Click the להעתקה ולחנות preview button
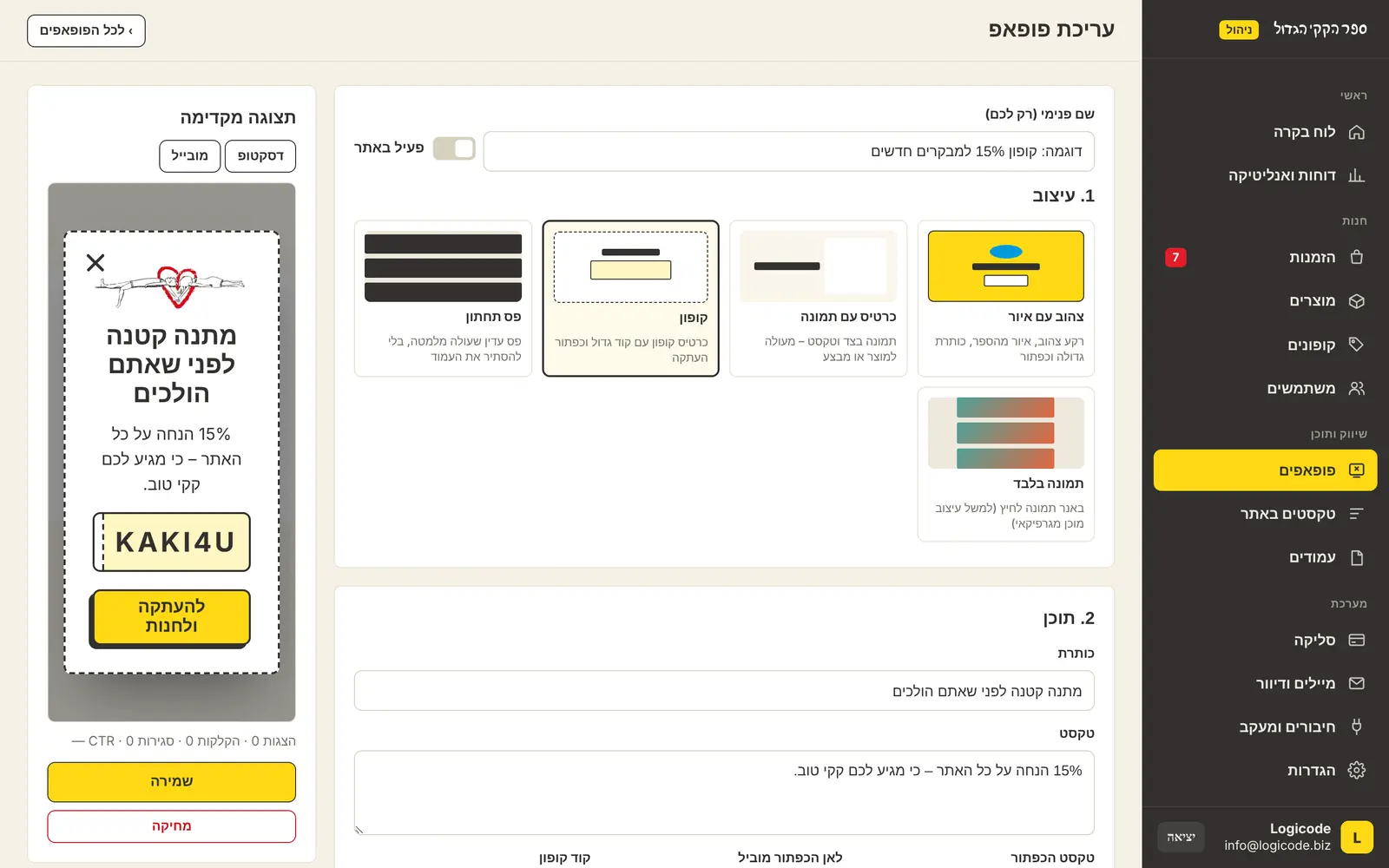Screen dimensions: 1389x868 [170, 618]
